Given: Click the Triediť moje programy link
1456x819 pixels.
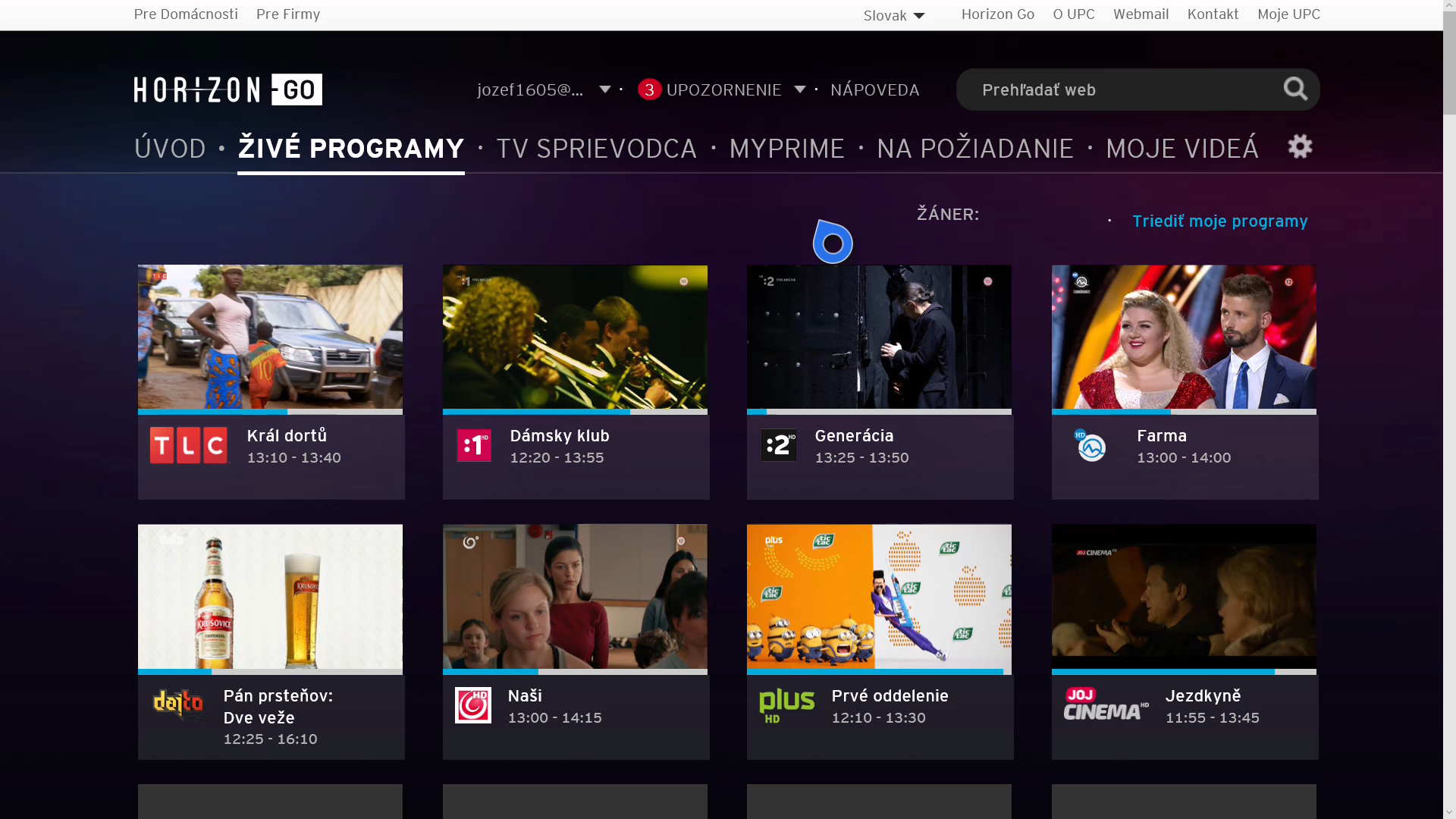Looking at the screenshot, I should (x=1219, y=221).
